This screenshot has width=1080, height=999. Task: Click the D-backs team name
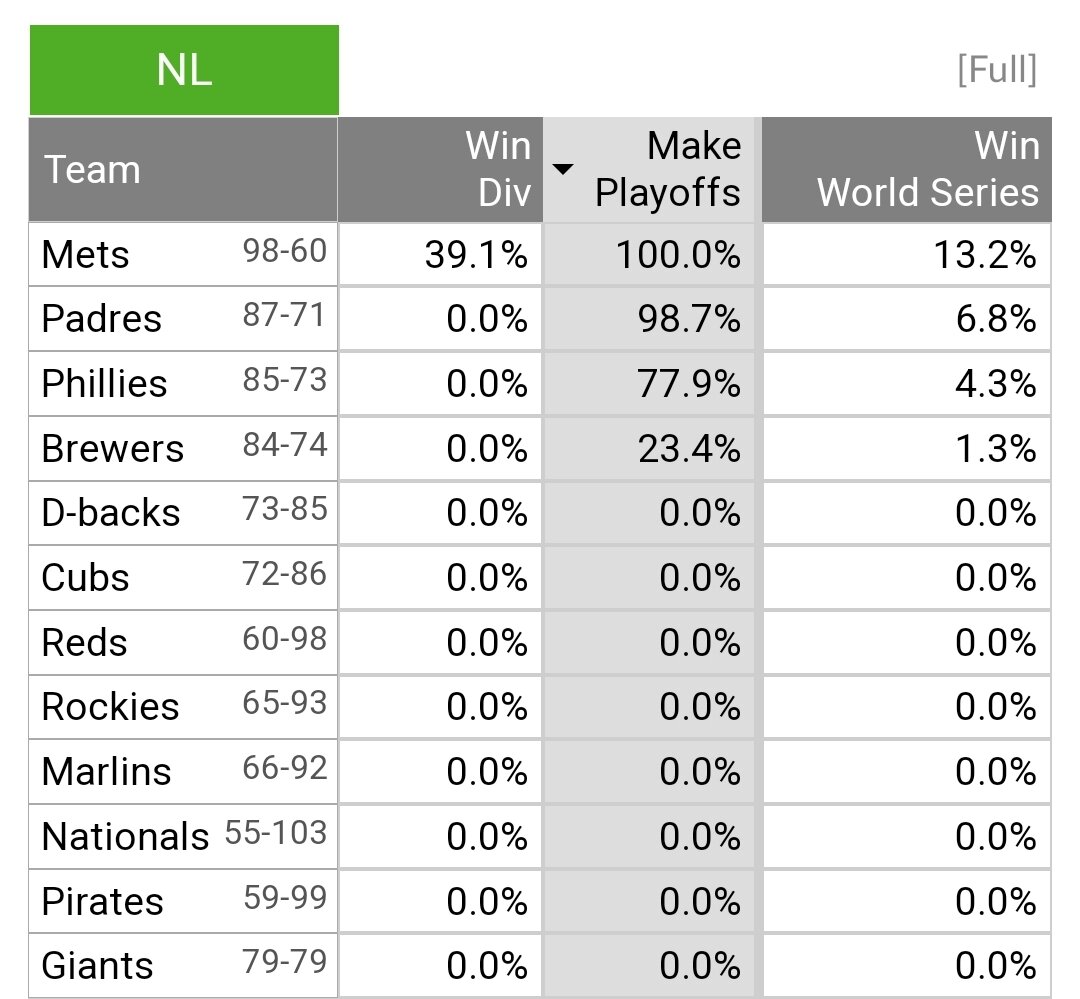[x=111, y=513]
